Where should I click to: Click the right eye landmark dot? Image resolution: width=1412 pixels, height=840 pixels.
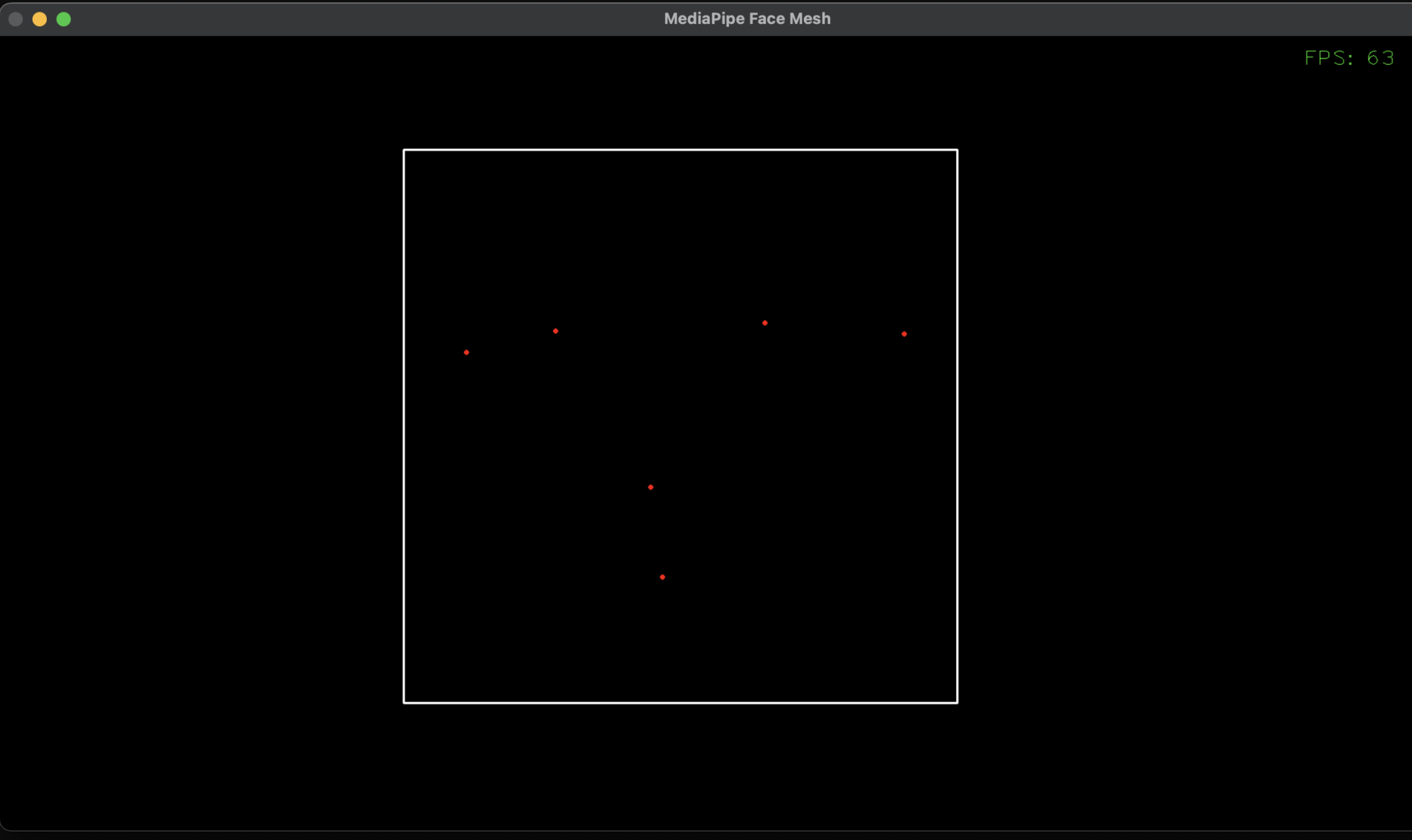tap(764, 322)
